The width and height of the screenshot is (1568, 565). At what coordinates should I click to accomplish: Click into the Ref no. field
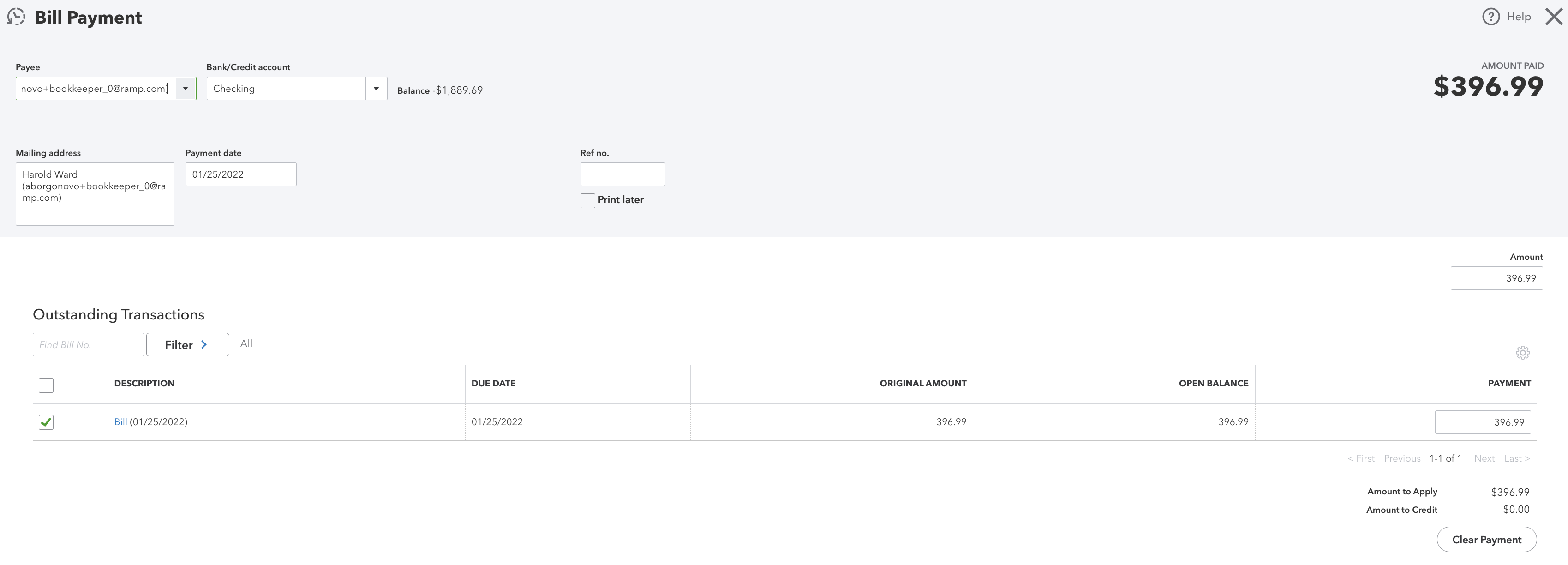(622, 174)
